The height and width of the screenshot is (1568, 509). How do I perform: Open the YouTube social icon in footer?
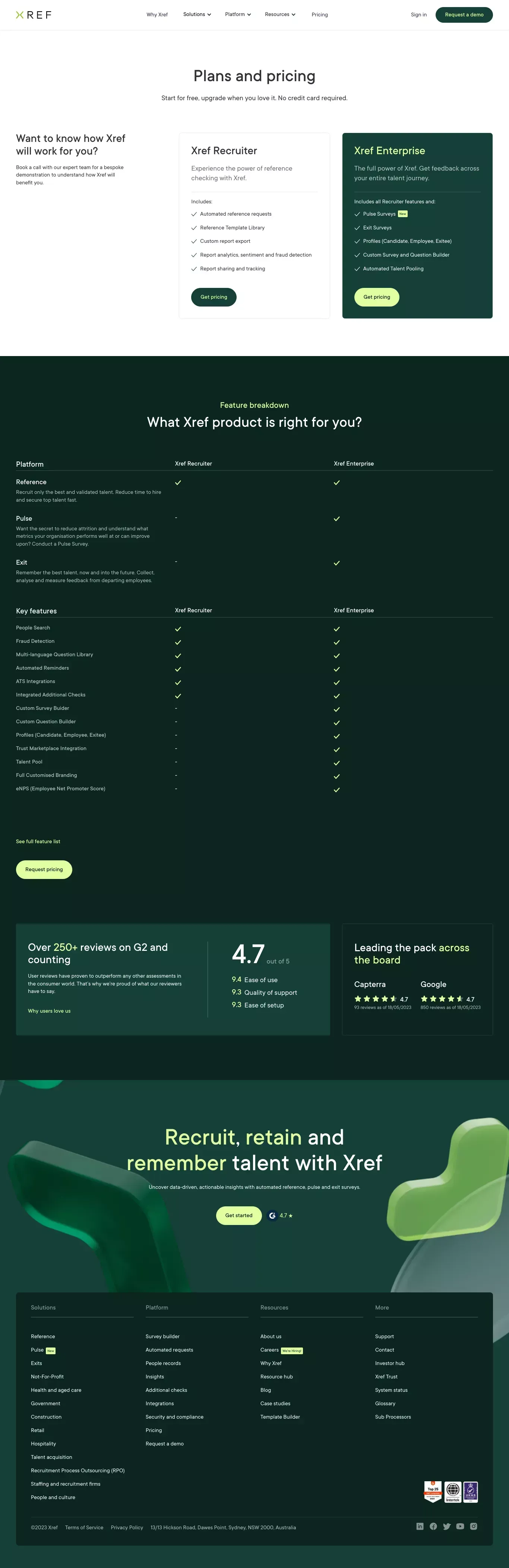tap(460, 1526)
